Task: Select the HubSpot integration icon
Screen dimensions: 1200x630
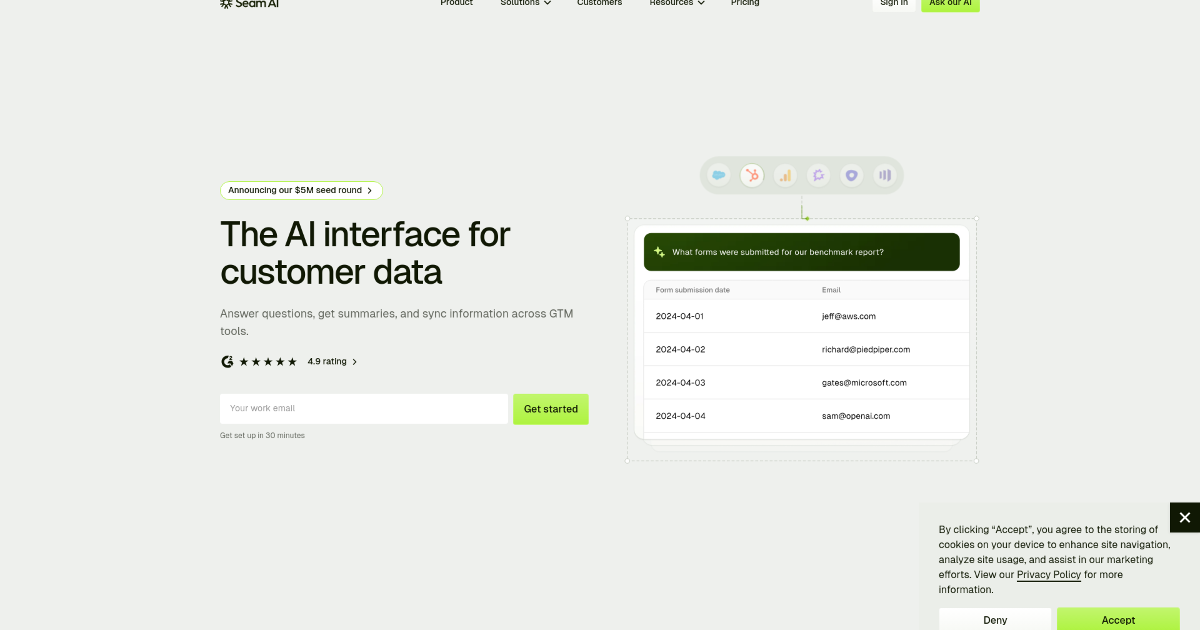Action: tap(752, 175)
